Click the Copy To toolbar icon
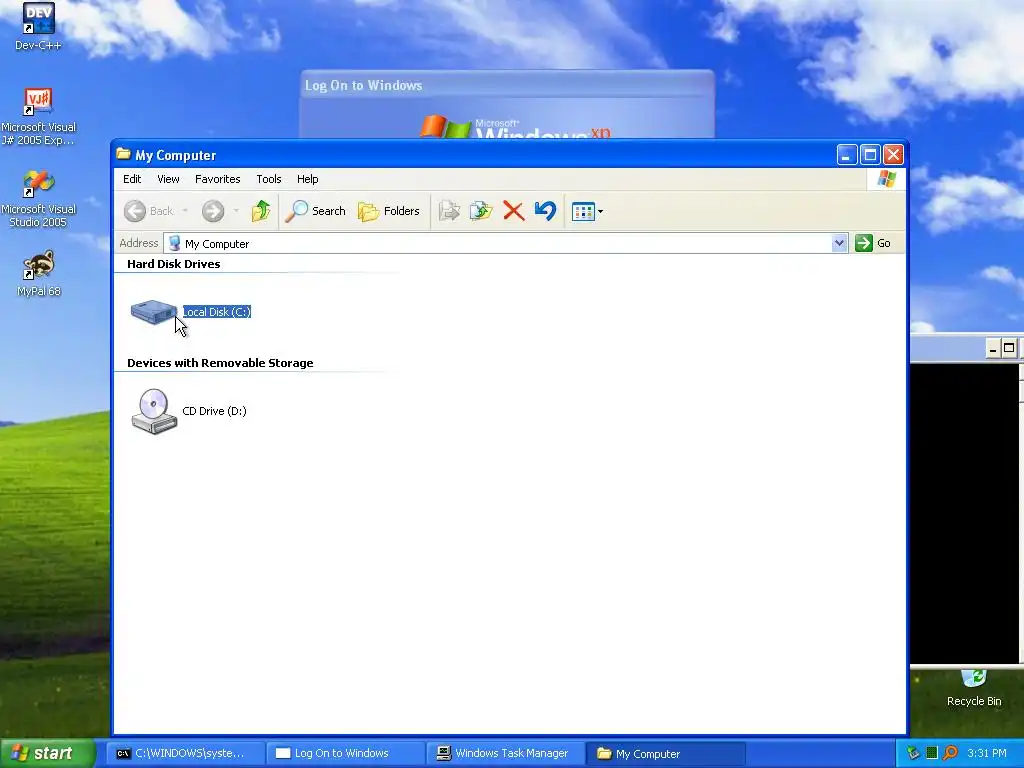This screenshot has height=768, width=1024. [x=481, y=211]
